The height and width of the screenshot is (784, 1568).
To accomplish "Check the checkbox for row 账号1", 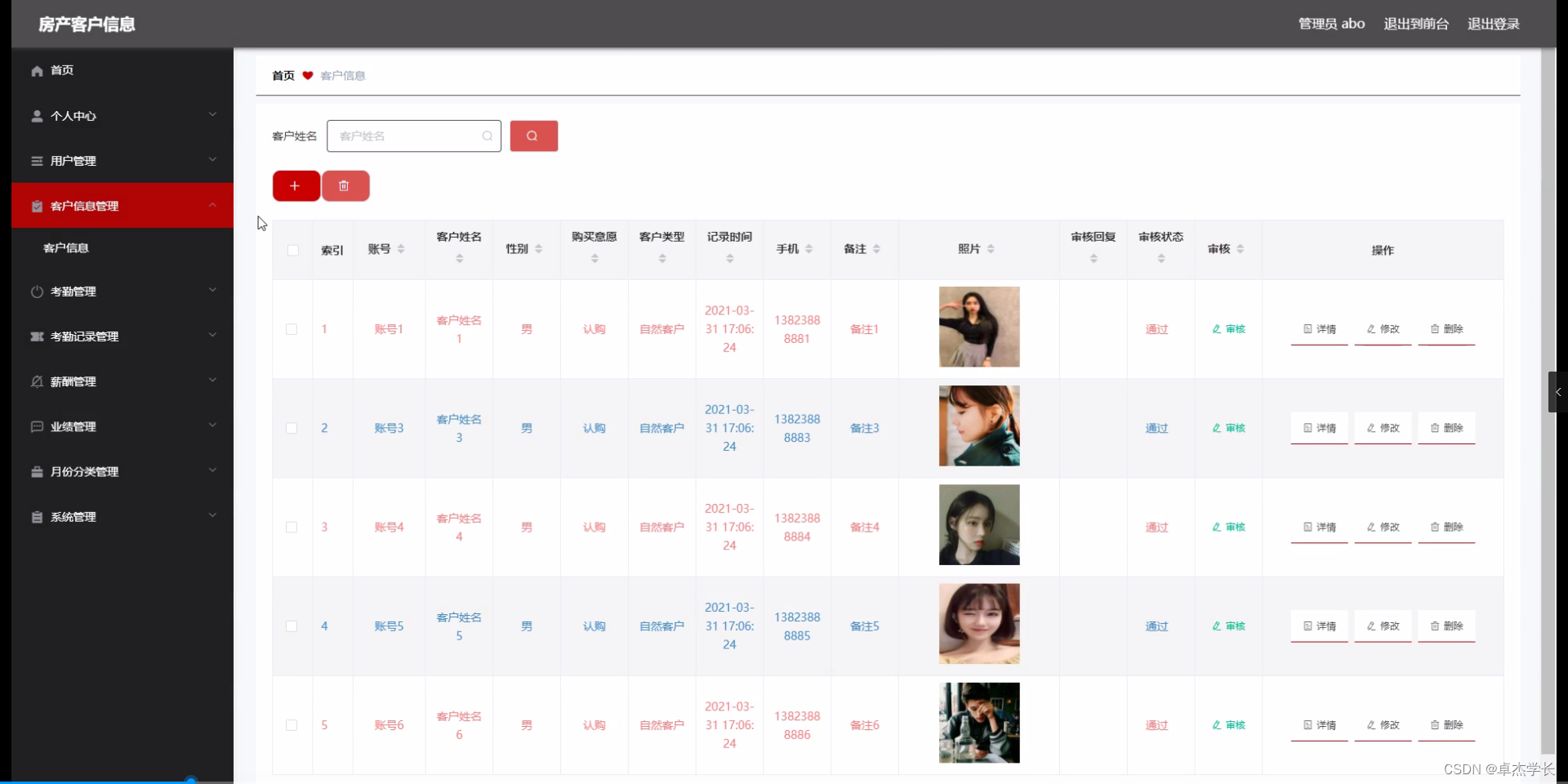I will [292, 329].
